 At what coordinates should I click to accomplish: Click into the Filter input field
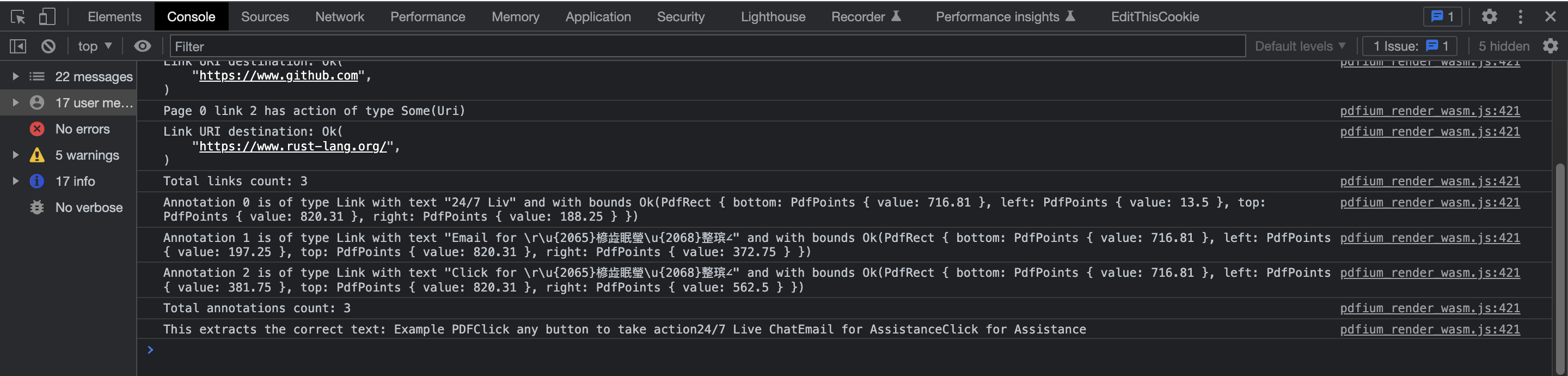point(706,46)
